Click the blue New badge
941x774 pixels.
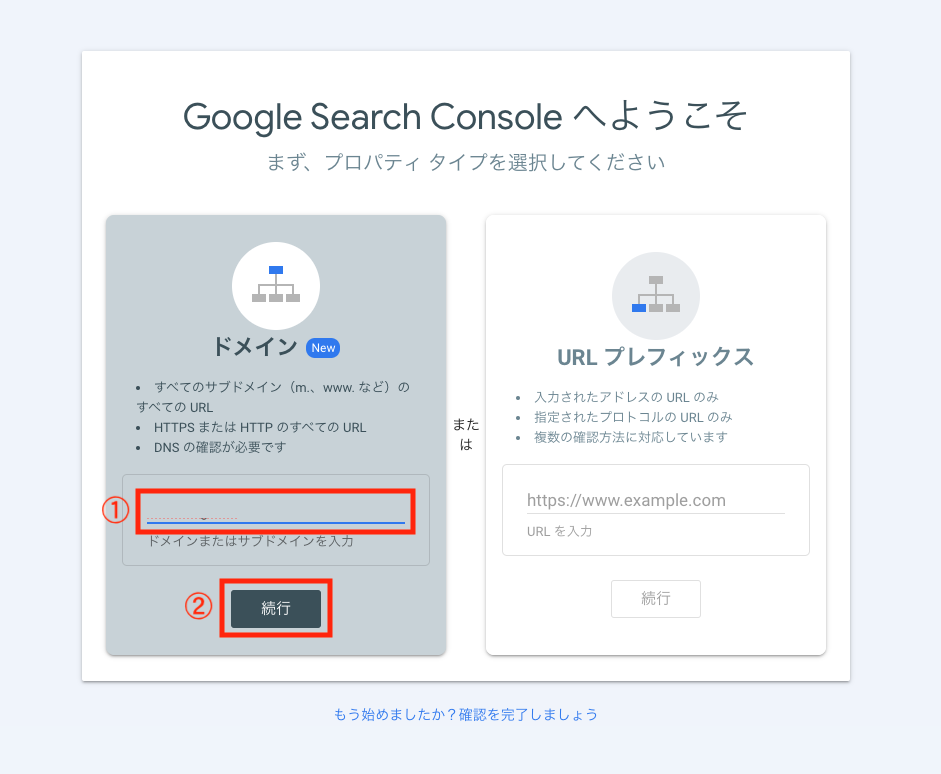(323, 348)
